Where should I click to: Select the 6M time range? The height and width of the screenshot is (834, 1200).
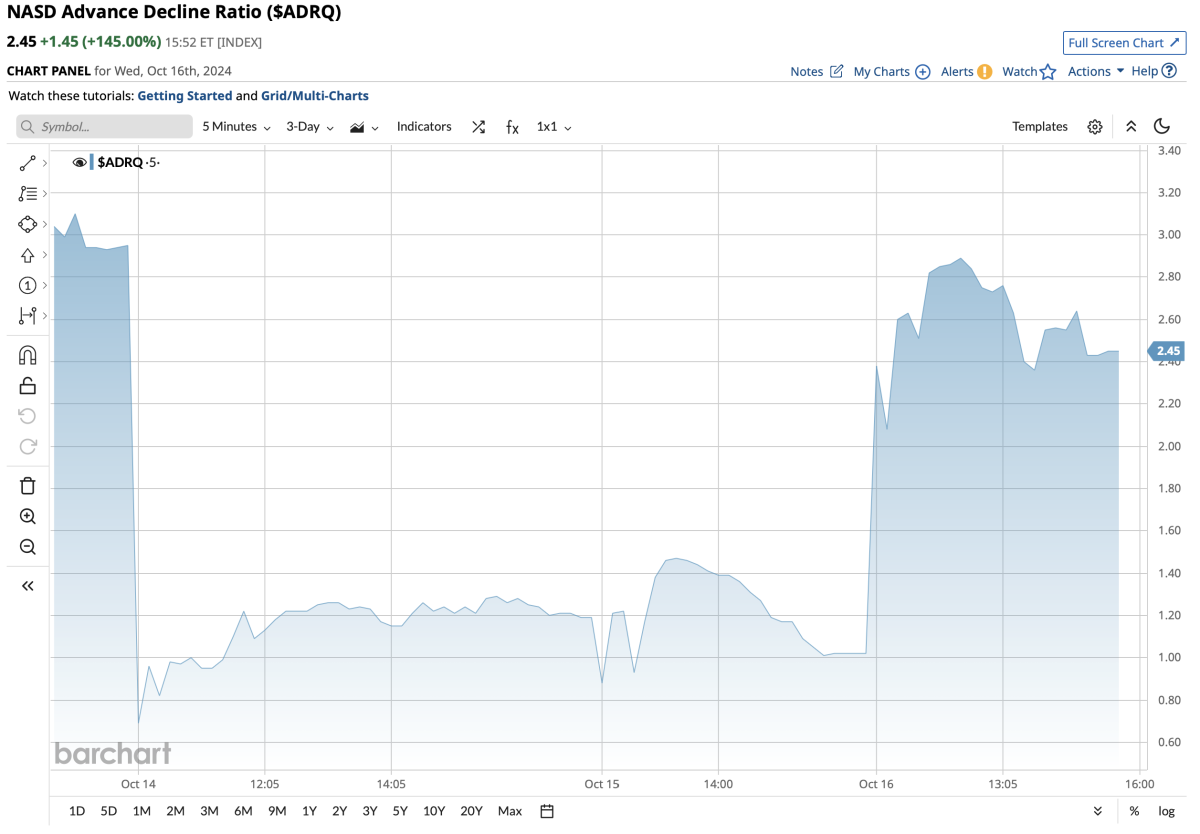click(243, 811)
